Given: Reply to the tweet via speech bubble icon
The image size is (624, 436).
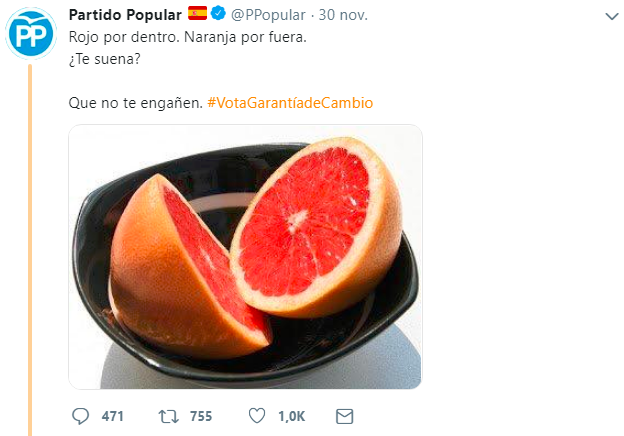Looking at the screenshot, I should coord(82,415).
